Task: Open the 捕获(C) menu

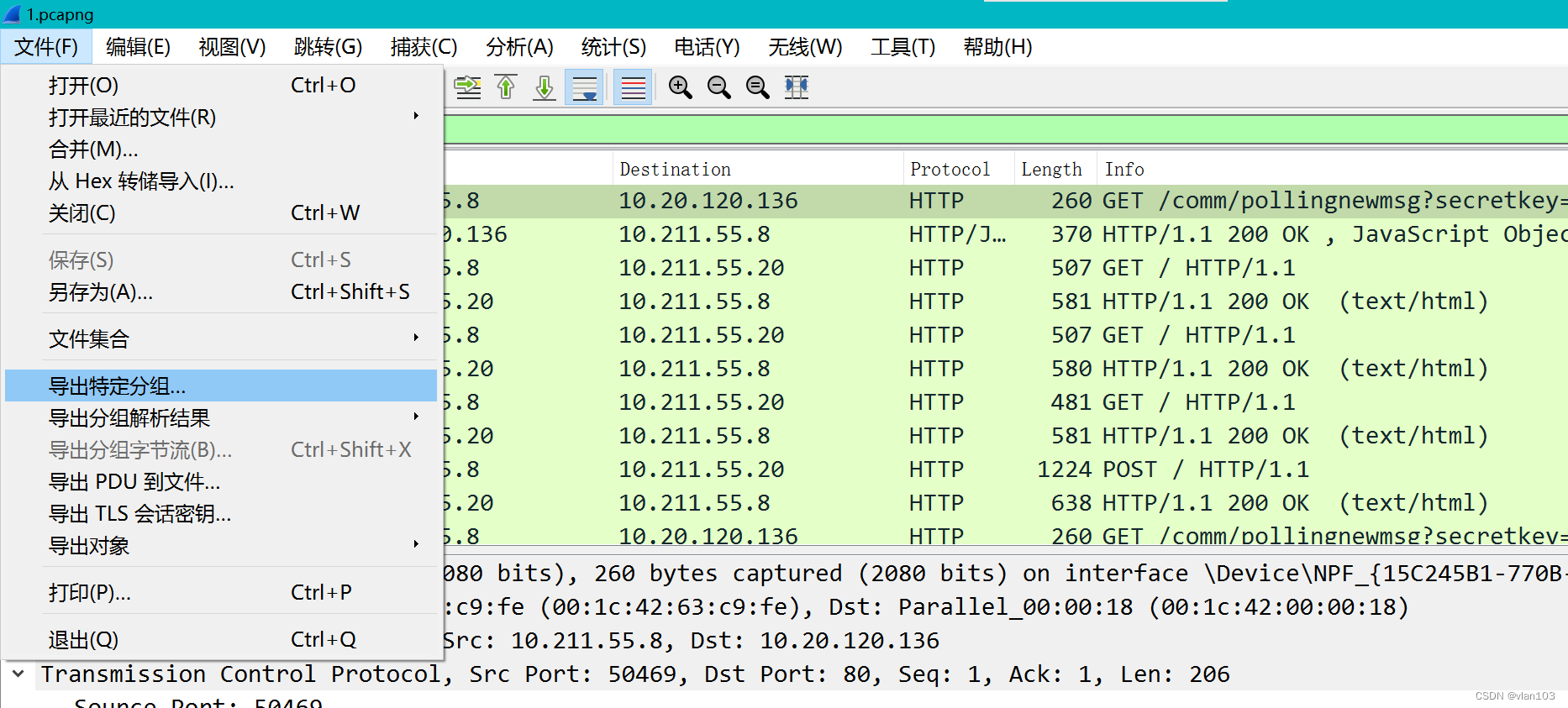Action: point(424,47)
